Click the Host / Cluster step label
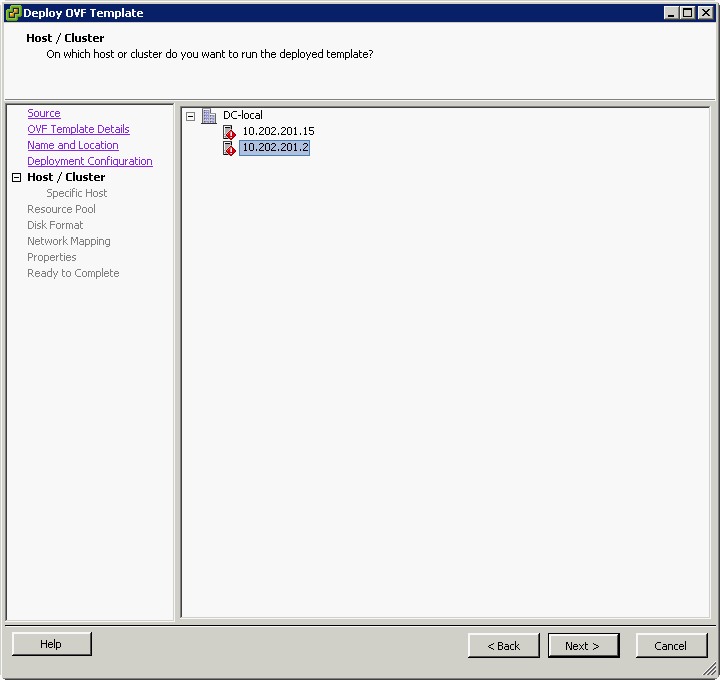This screenshot has height=680, width=720. (66, 177)
